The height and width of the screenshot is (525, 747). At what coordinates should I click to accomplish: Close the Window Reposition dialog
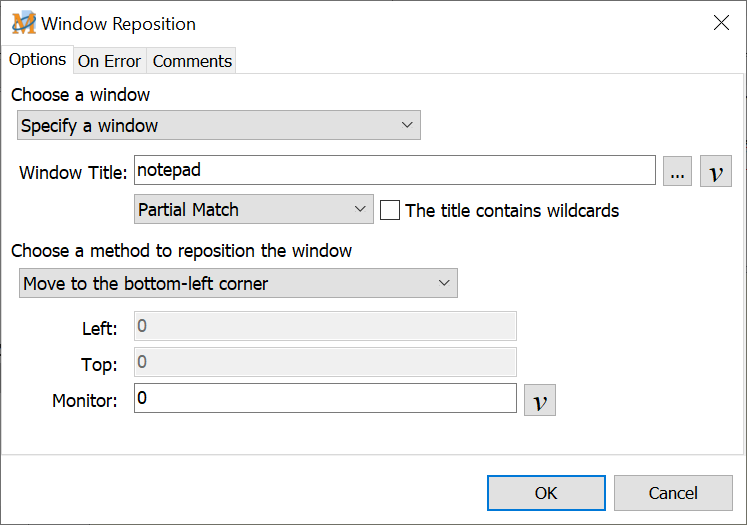click(720, 23)
